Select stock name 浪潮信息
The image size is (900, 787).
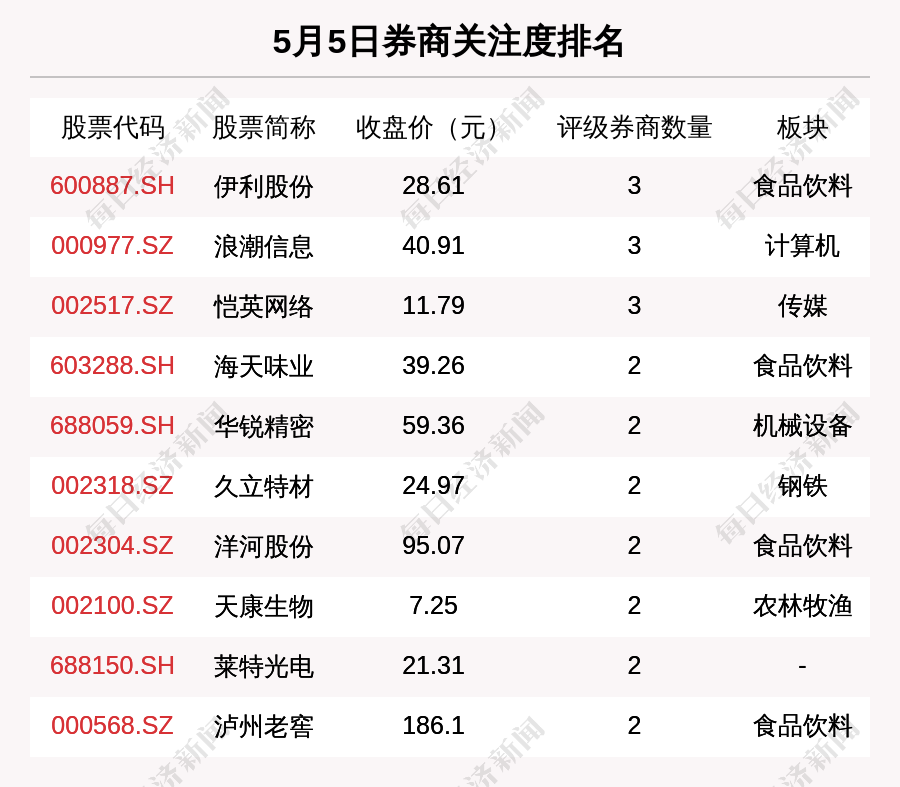click(x=263, y=246)
